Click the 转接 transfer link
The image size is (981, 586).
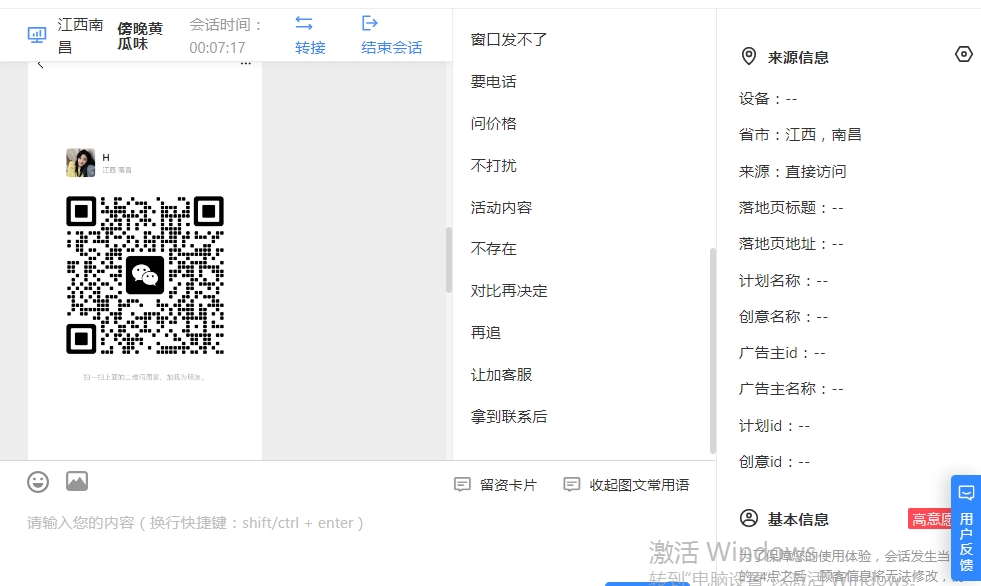[310, 48]
